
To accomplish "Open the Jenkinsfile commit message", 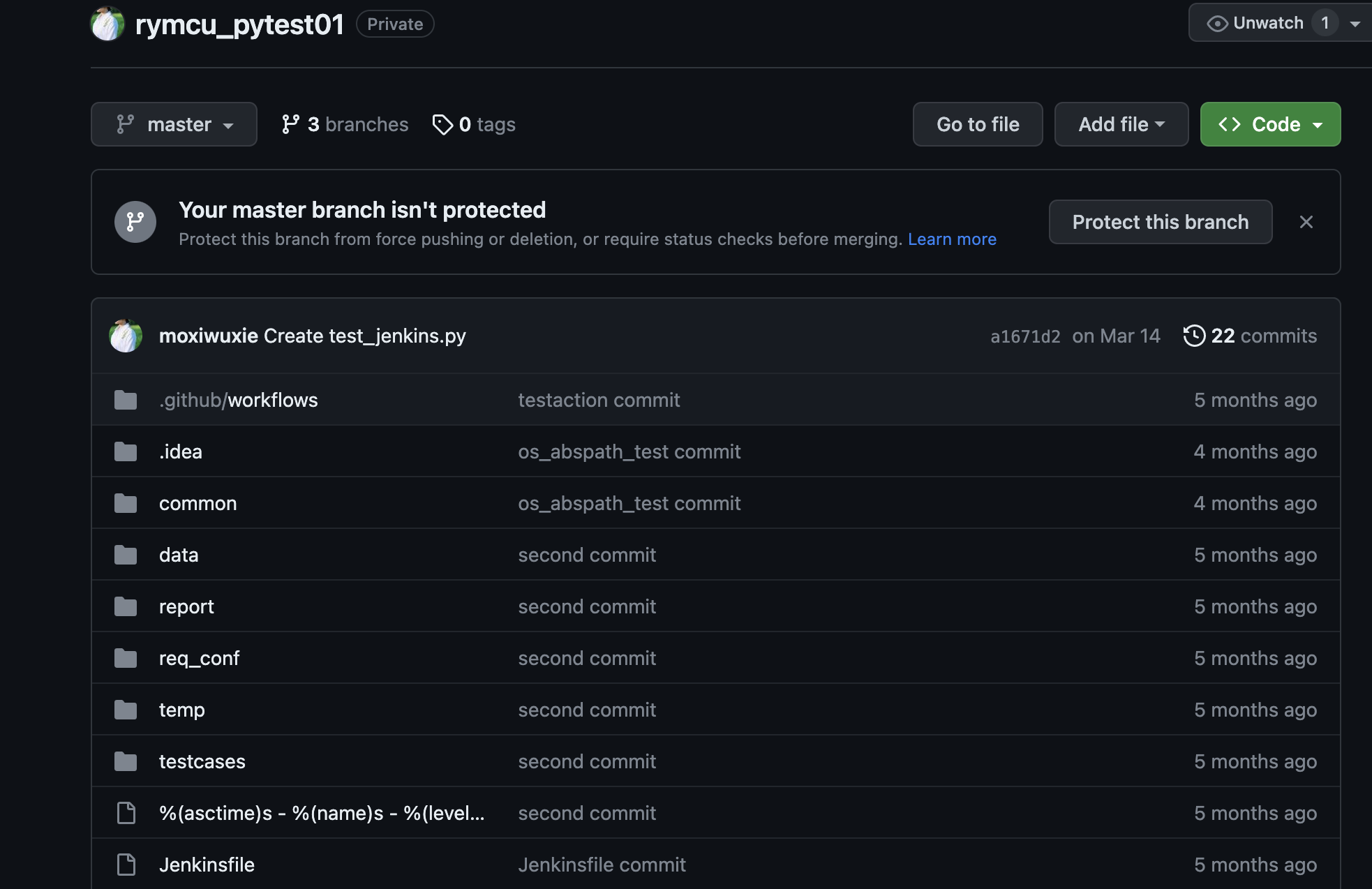I will (602, 865).
